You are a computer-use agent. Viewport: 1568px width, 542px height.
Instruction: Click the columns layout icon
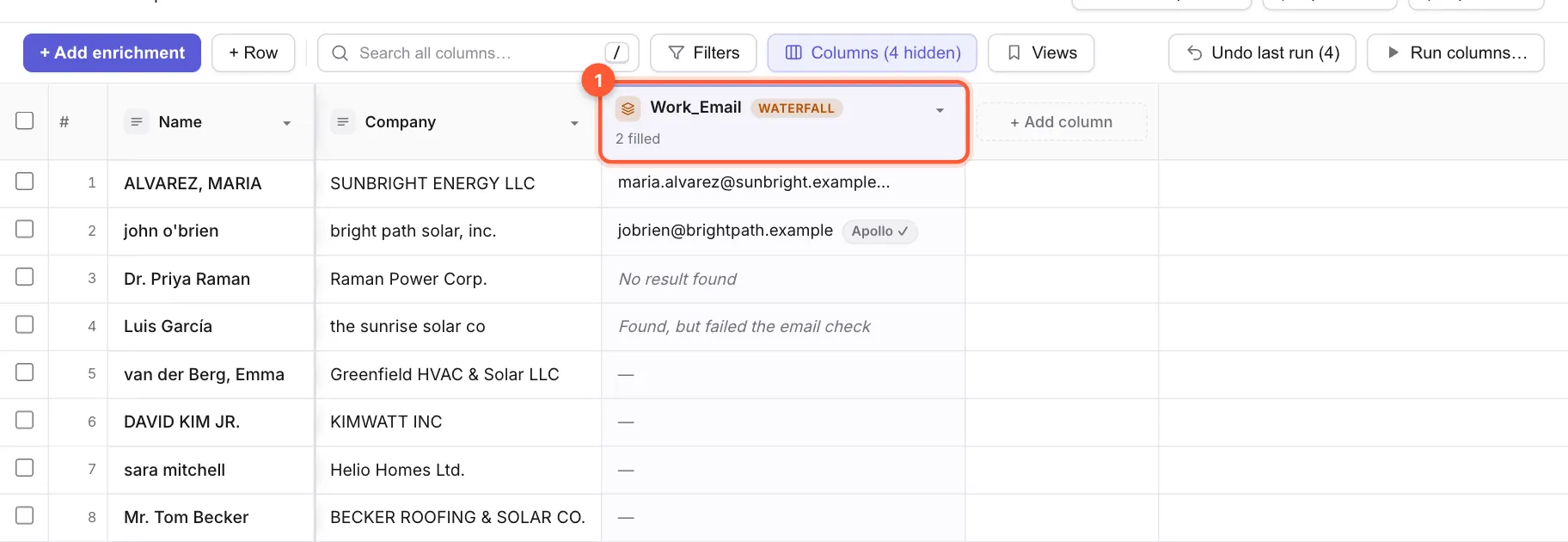793,53
